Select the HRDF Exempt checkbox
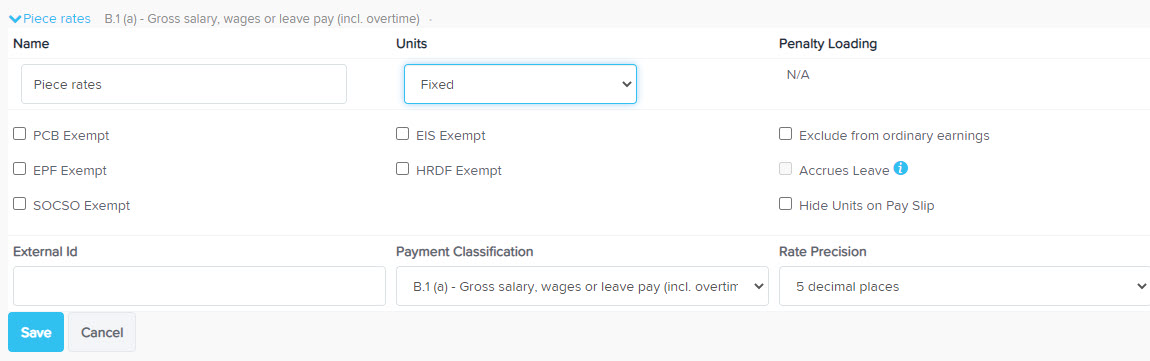This screenshot has width=1150, height=361. click(402, 169)
